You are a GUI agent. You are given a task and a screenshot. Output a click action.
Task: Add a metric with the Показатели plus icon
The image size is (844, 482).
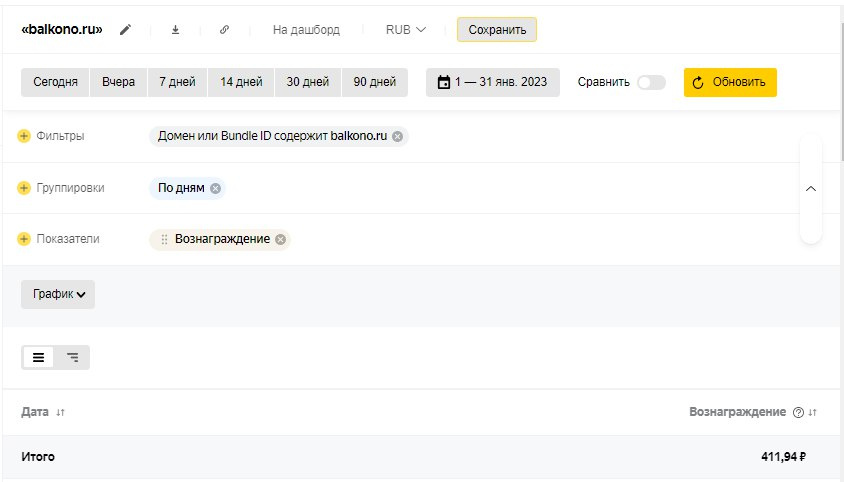[x=24, y=239]
